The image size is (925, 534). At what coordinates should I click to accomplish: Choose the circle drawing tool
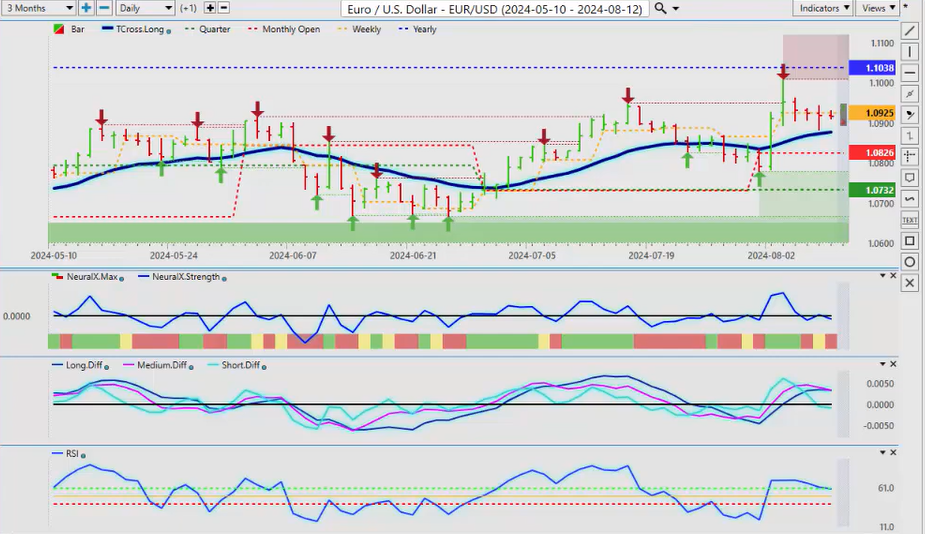[909, 261]
